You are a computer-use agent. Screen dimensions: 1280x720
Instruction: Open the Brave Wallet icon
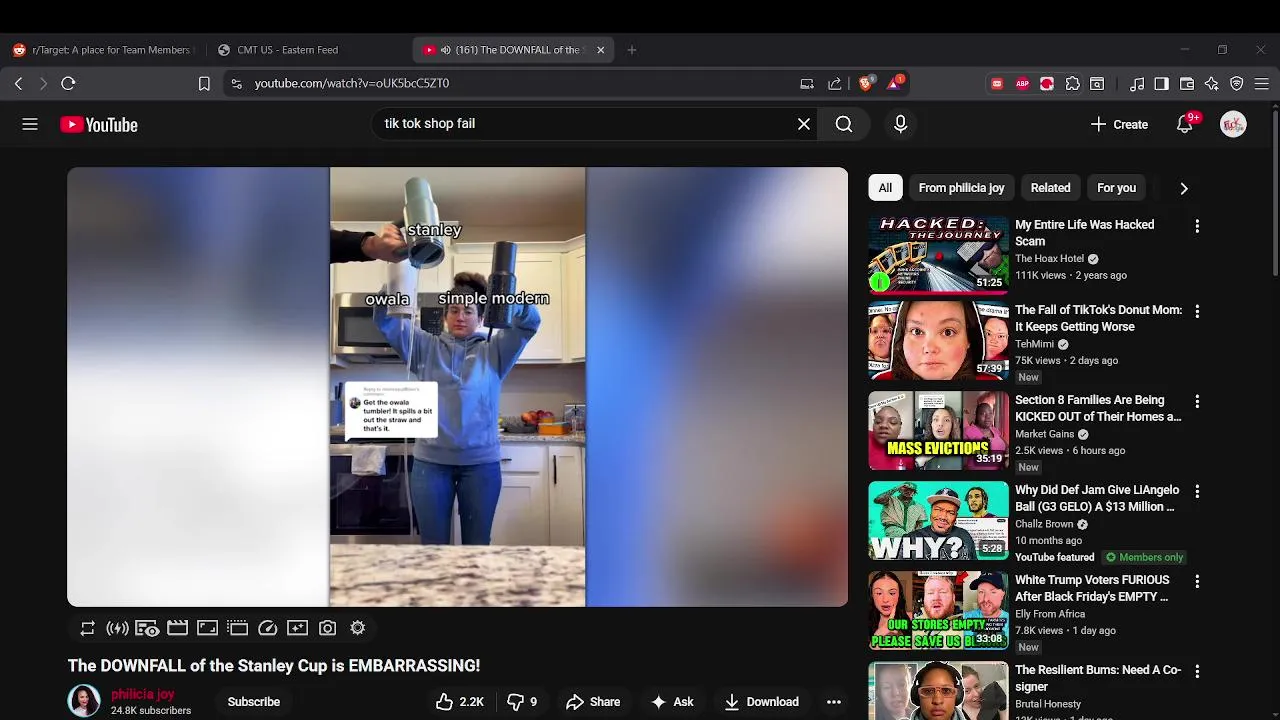(x=1187, y=84)
